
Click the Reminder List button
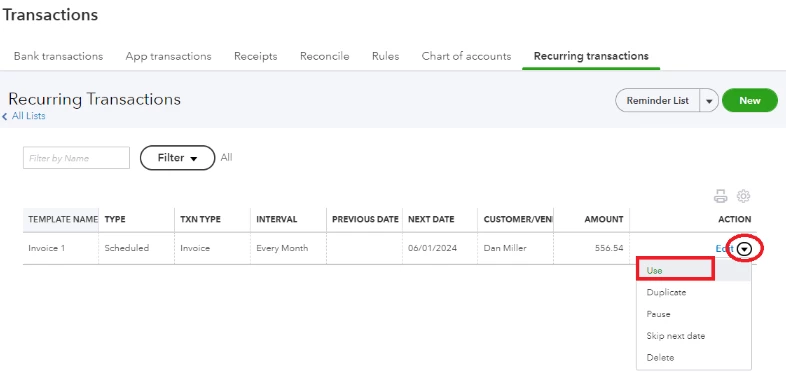658,101
